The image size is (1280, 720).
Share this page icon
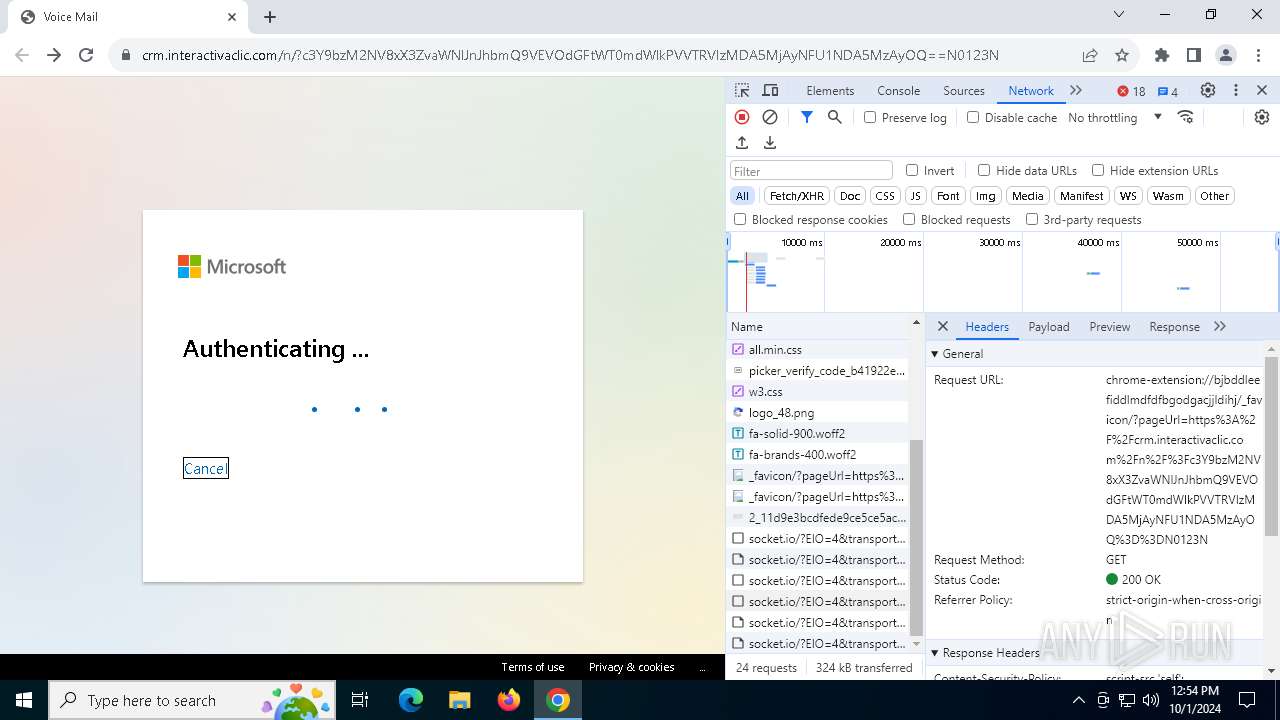coord(1090,55)
